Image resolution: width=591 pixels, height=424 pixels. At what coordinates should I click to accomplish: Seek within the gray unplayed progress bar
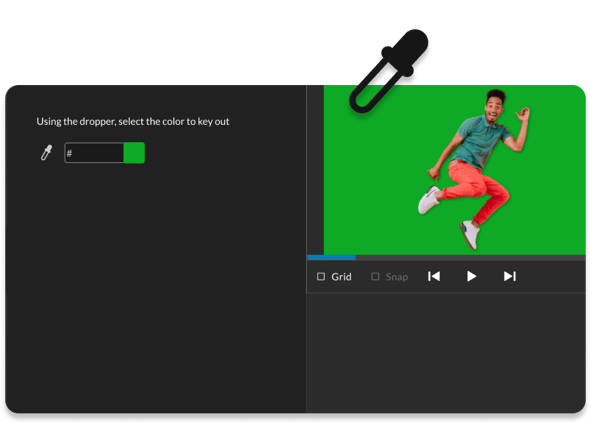click(470, 257)
